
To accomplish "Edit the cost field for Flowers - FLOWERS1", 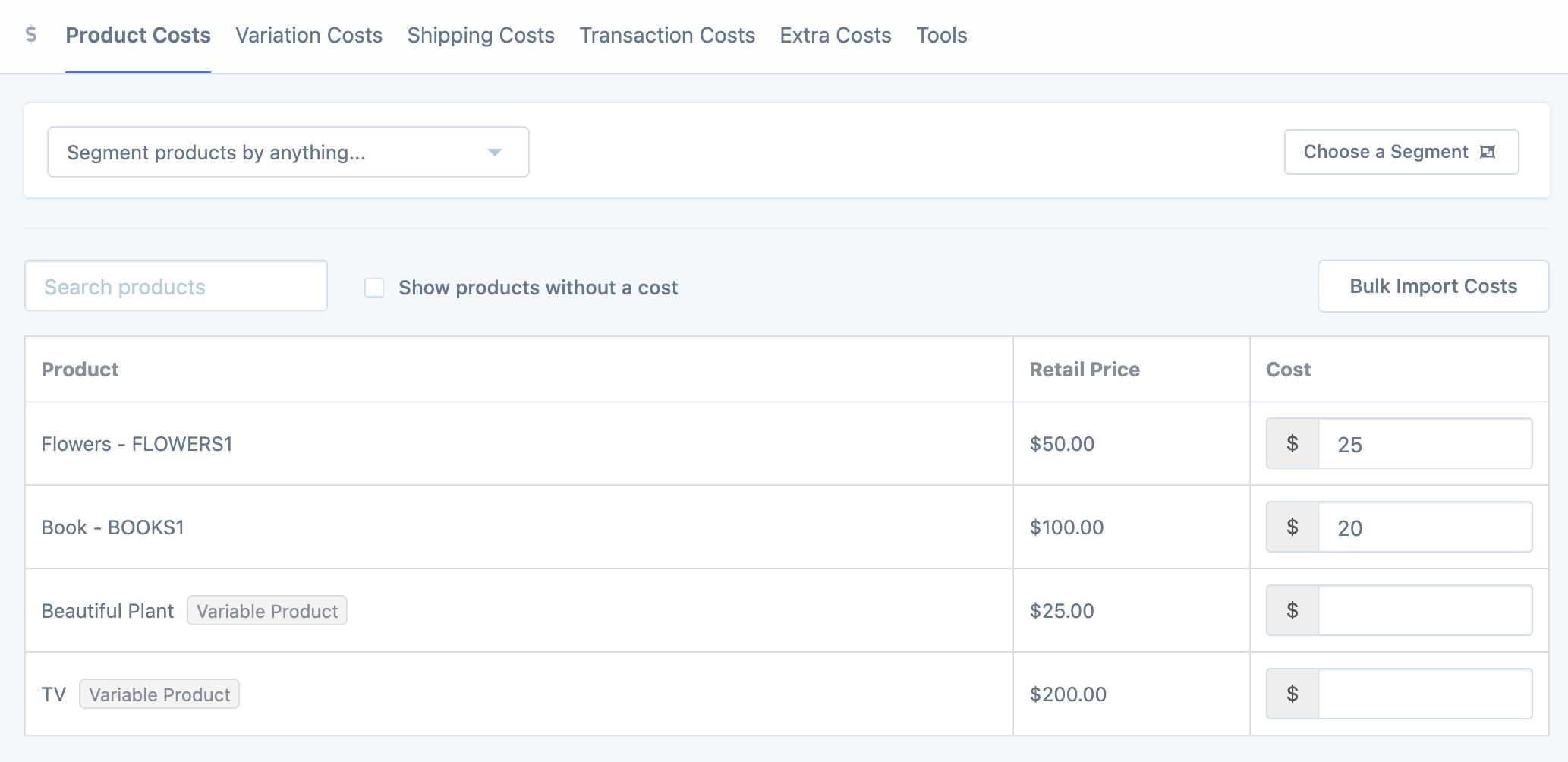I will point(1425,444).
